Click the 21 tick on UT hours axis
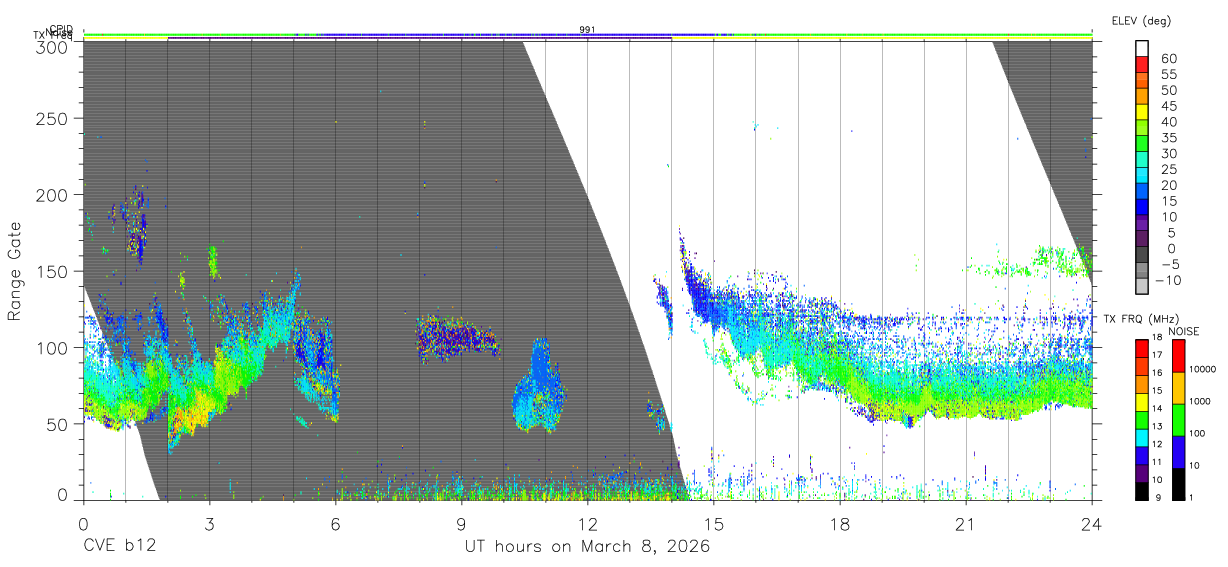This screenshot has width=1228, height=567. (966, 524)
